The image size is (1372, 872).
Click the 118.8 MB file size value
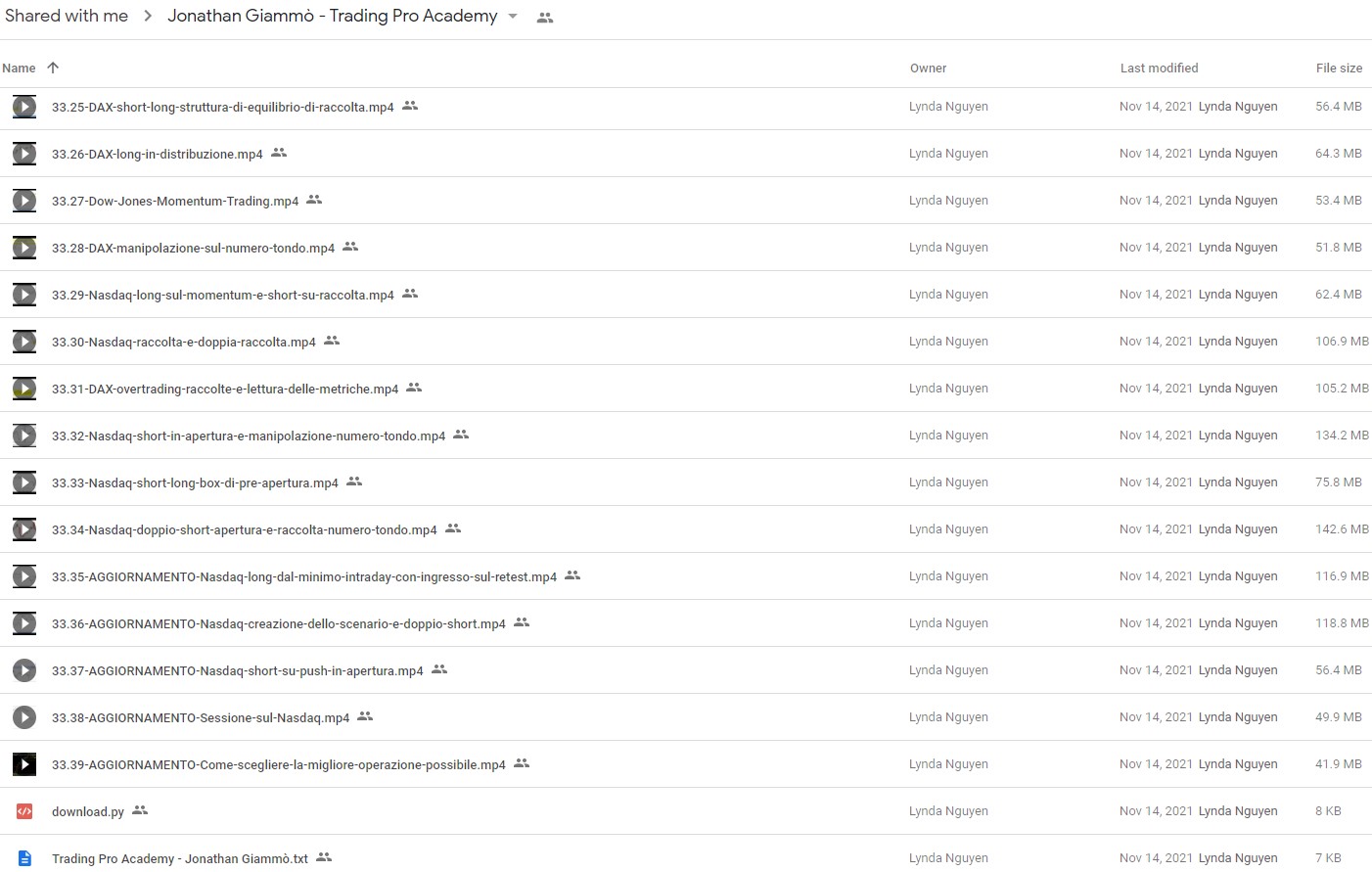(1342, 623)
